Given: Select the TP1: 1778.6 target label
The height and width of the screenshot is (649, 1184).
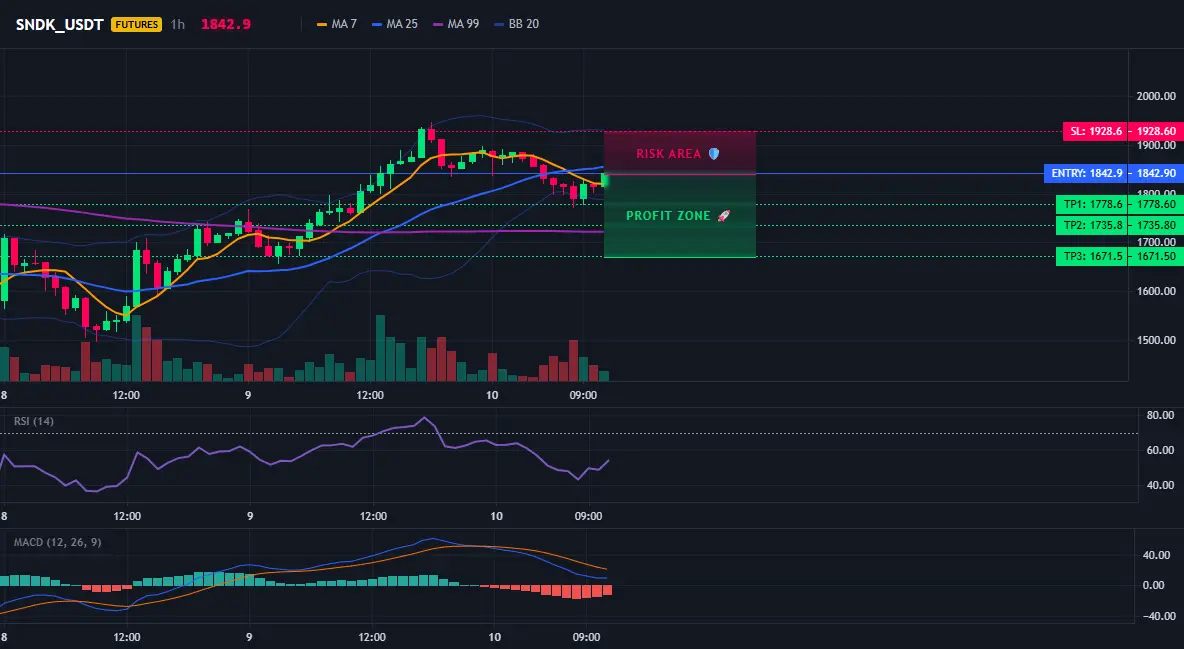Looking at the screenshot, I should pyautogui.click(x=1093, y=204).
